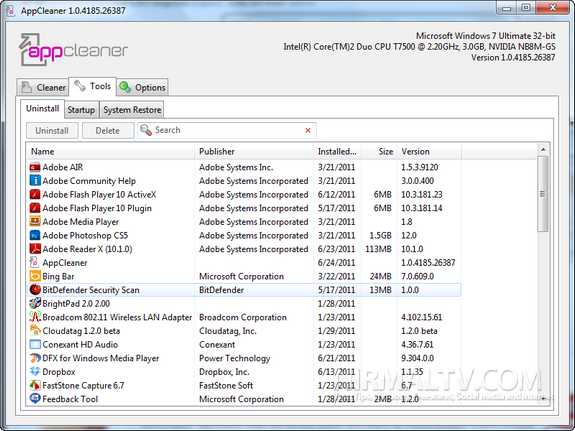Click the Adobe AIR app icon
The width and height of the screenshot is (575, 431).
coord(35,167)
